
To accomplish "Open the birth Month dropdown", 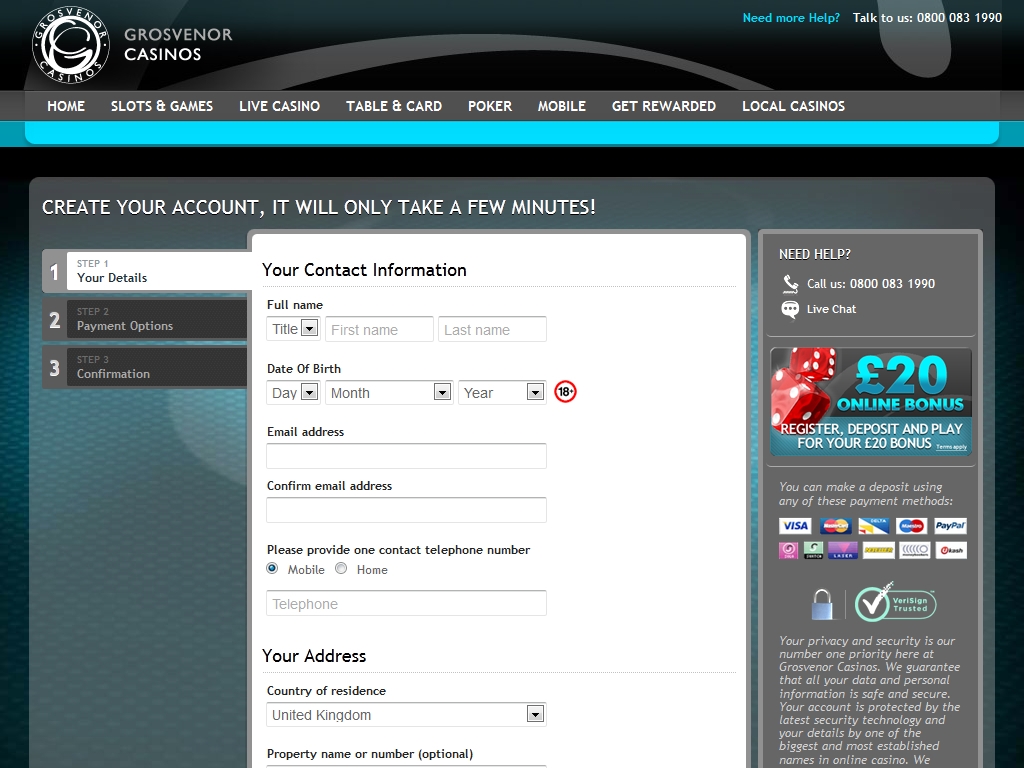I will click(389, 393).
